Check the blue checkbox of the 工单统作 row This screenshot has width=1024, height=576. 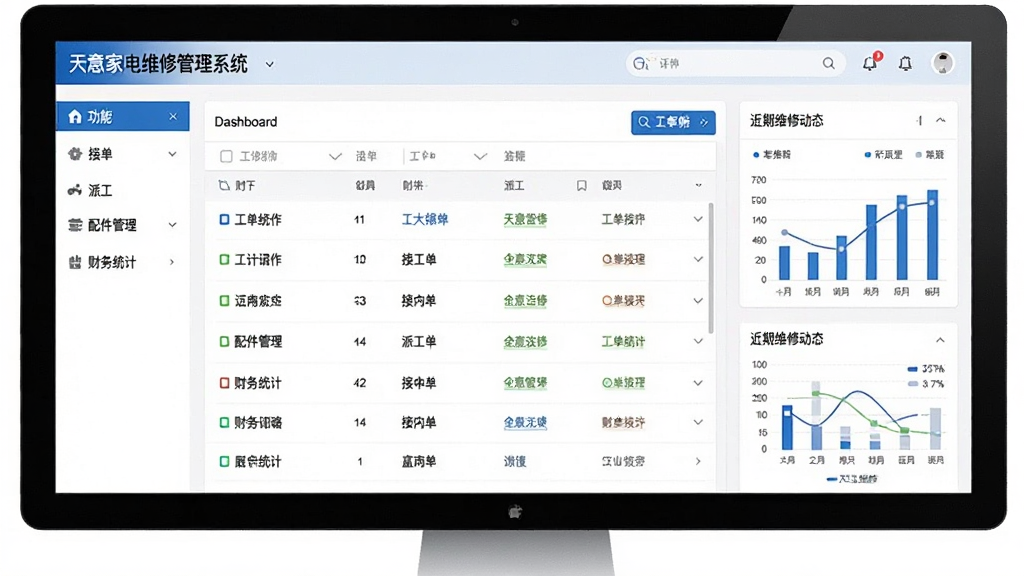[x=224, y=219]
